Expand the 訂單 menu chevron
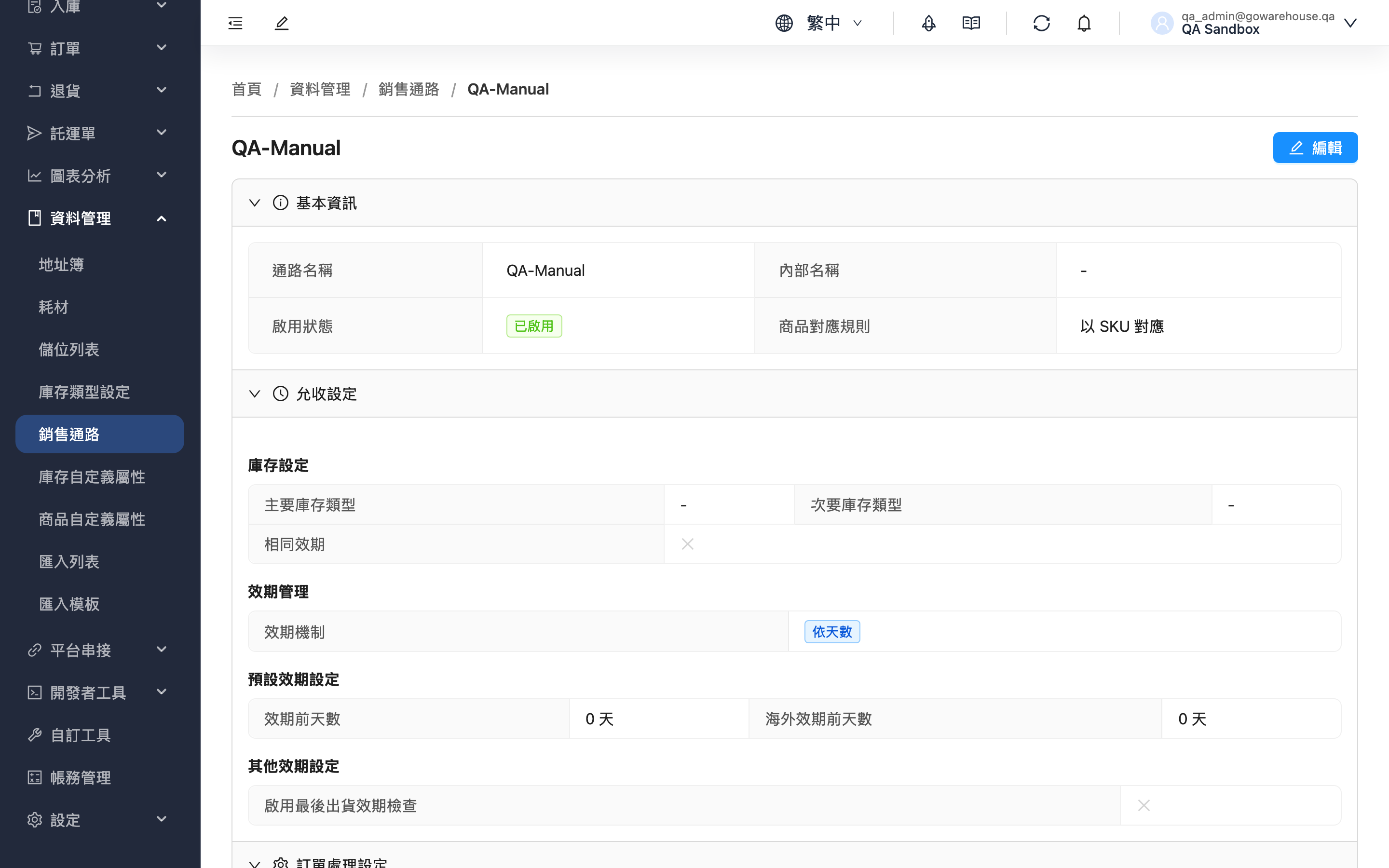The image size is (1389, 868). [162, 48]
